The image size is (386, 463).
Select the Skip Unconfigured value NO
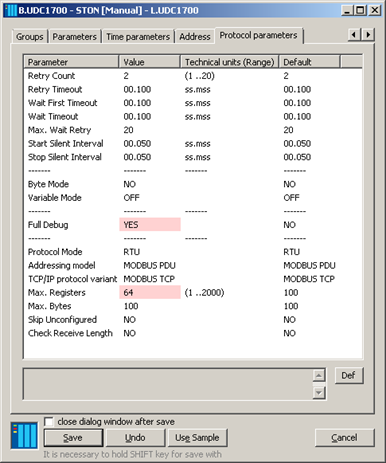(x=130, y=319)
